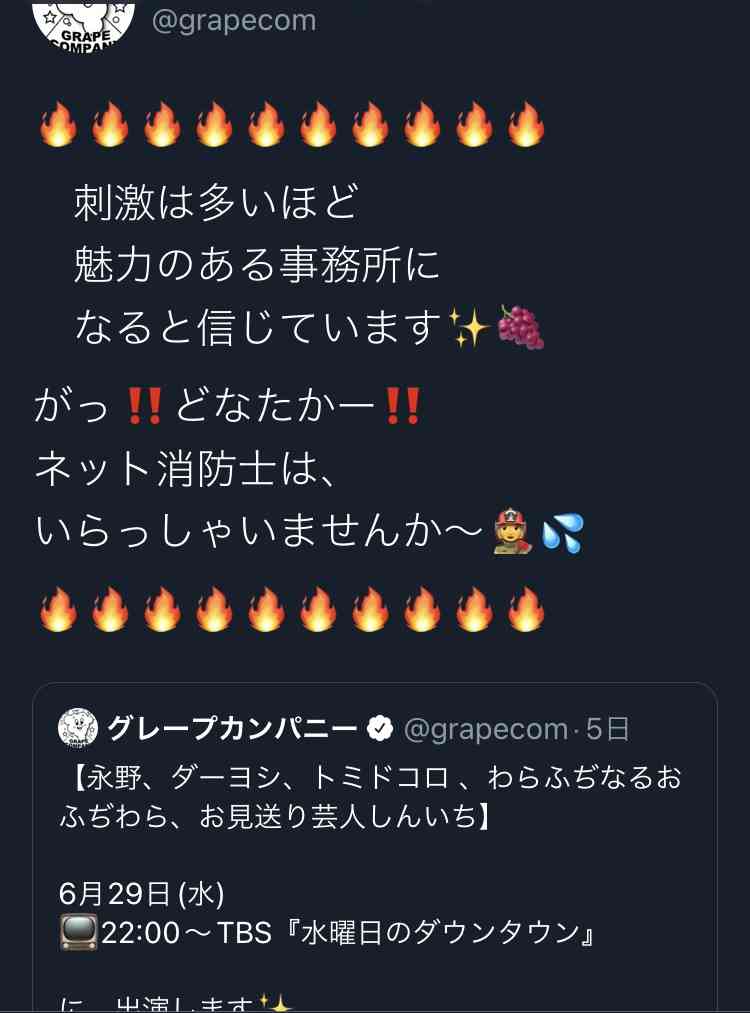Open @grapecom handle in quoted tweet
The image size is (750, 1013).
point(485,729)
